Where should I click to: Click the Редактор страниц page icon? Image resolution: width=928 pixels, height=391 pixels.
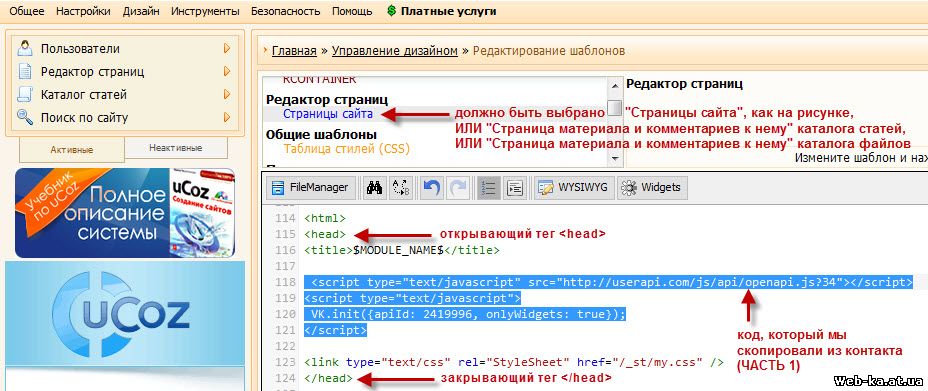25,72
